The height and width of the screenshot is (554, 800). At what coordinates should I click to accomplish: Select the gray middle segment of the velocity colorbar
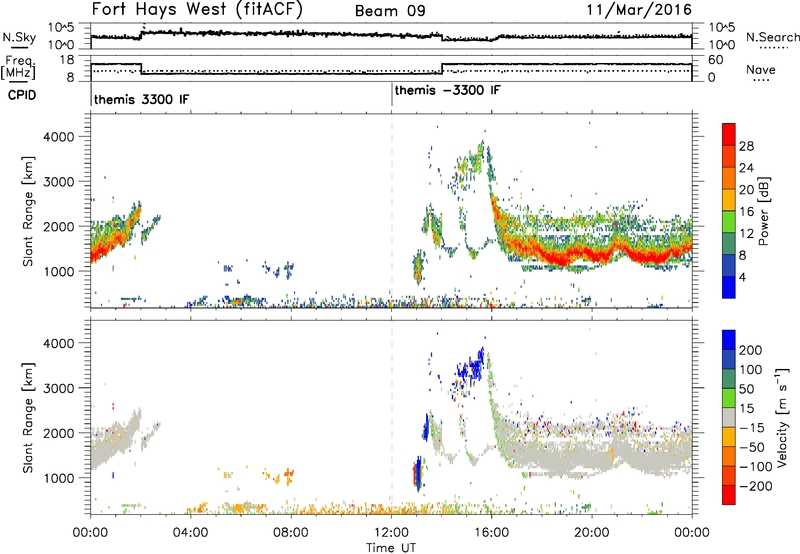tap(729, 418)
